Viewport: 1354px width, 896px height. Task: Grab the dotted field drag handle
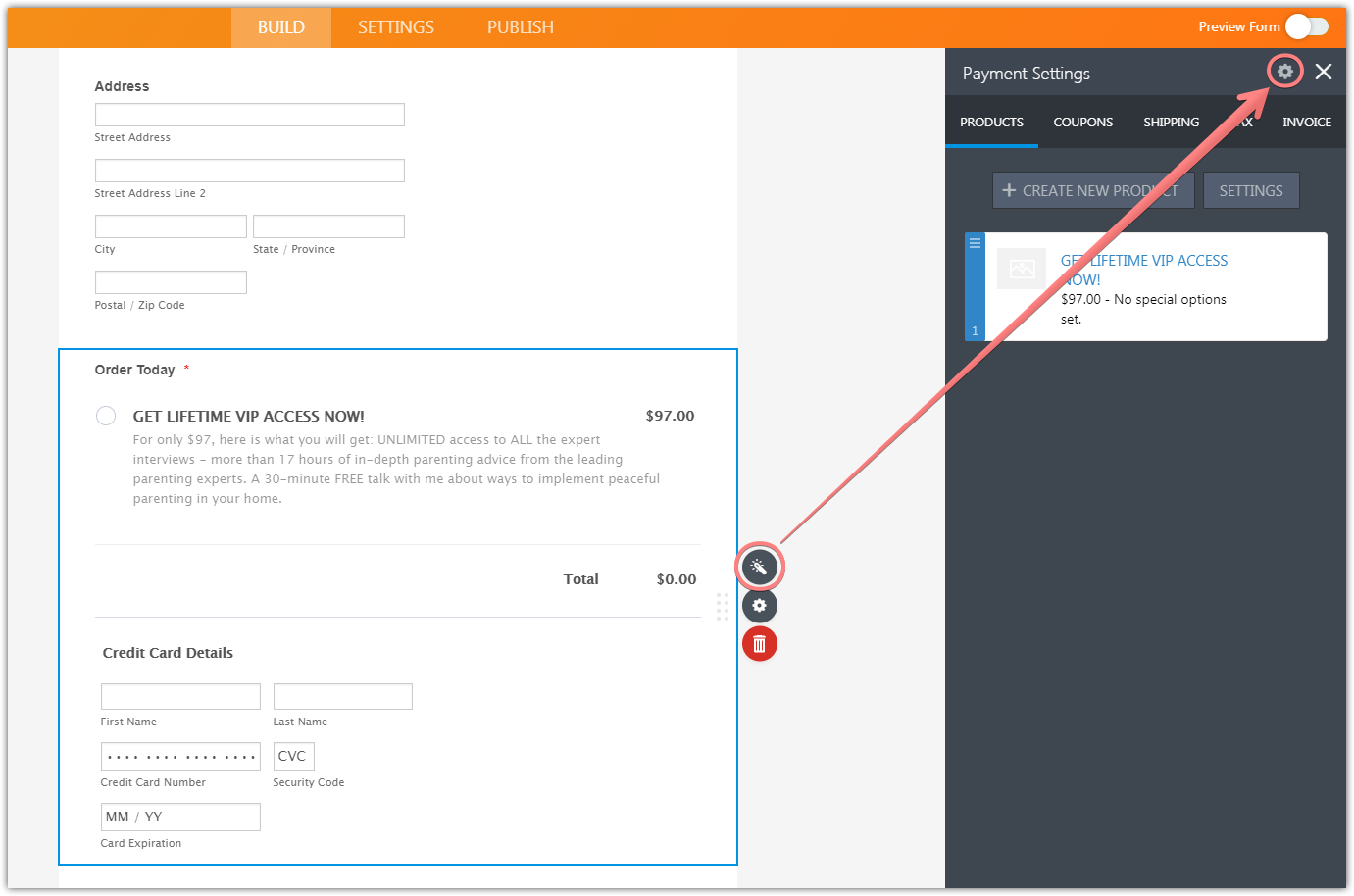coord(723,607)
